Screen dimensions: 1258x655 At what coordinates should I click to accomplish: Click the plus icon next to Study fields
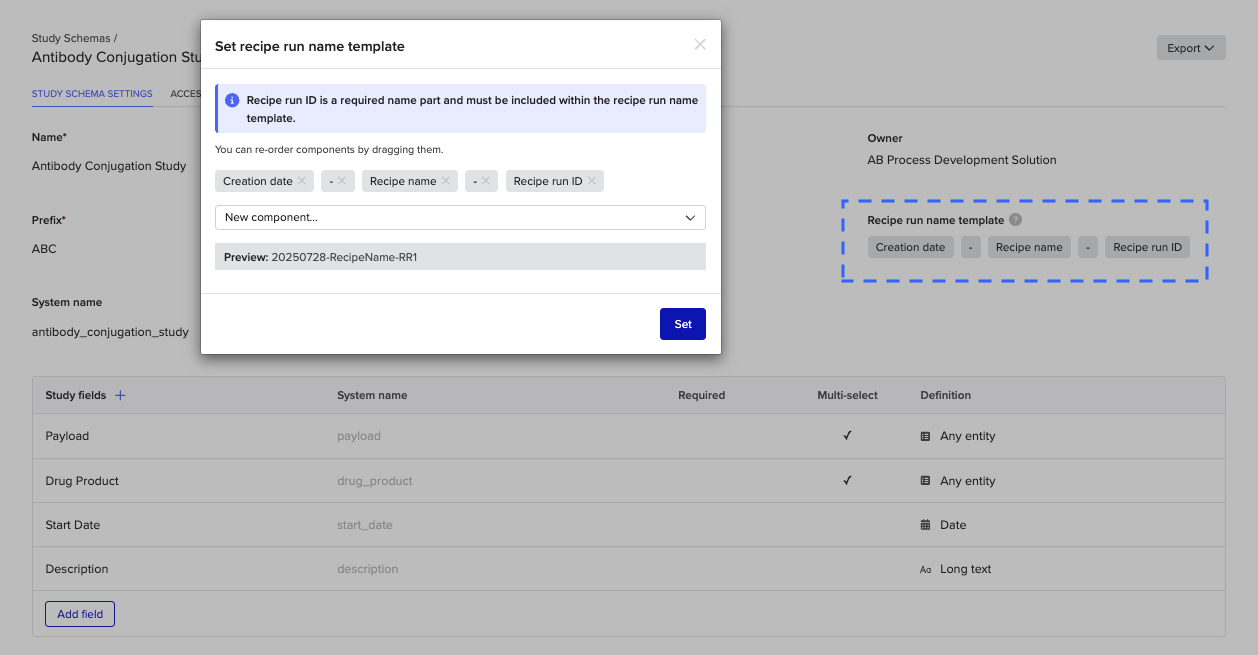click(120, 395)
